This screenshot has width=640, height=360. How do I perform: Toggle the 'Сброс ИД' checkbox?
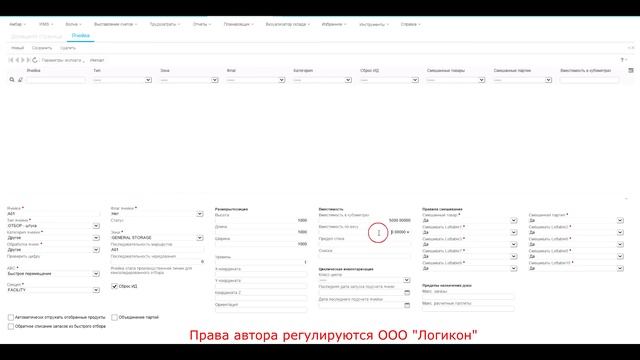tap(114, 287)
